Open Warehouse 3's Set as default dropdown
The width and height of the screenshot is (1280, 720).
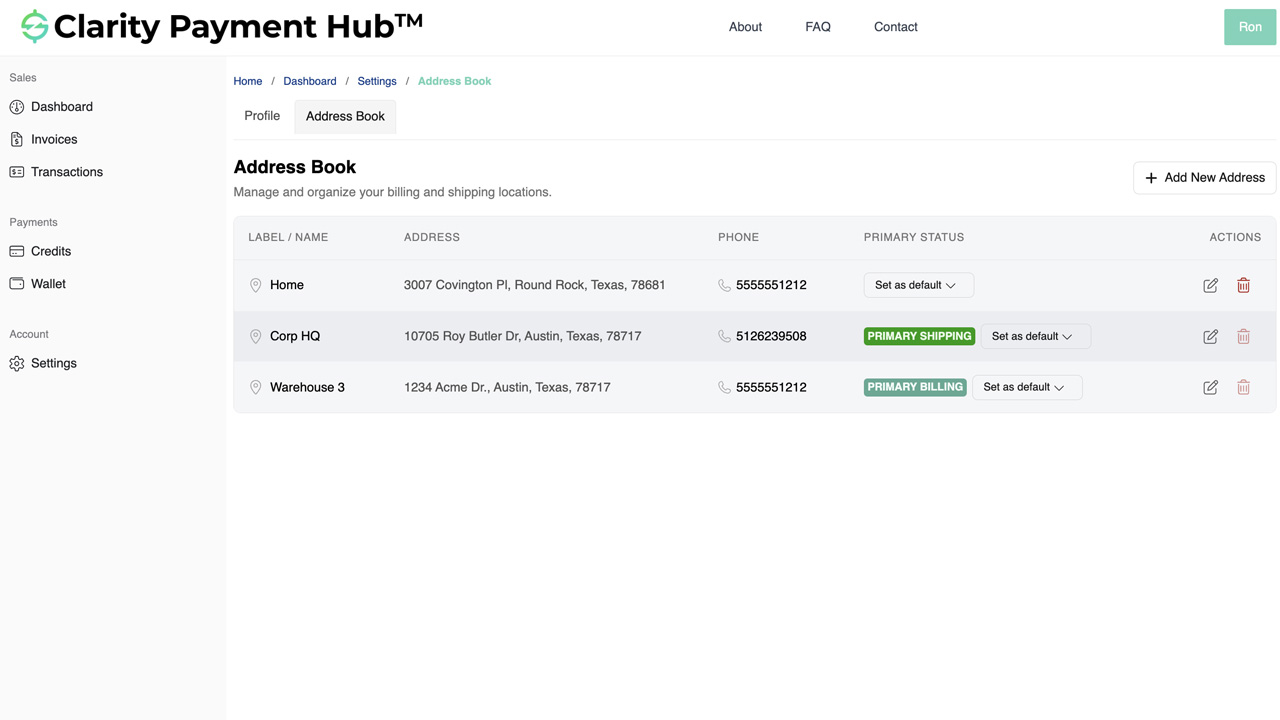pos(1027,387)
